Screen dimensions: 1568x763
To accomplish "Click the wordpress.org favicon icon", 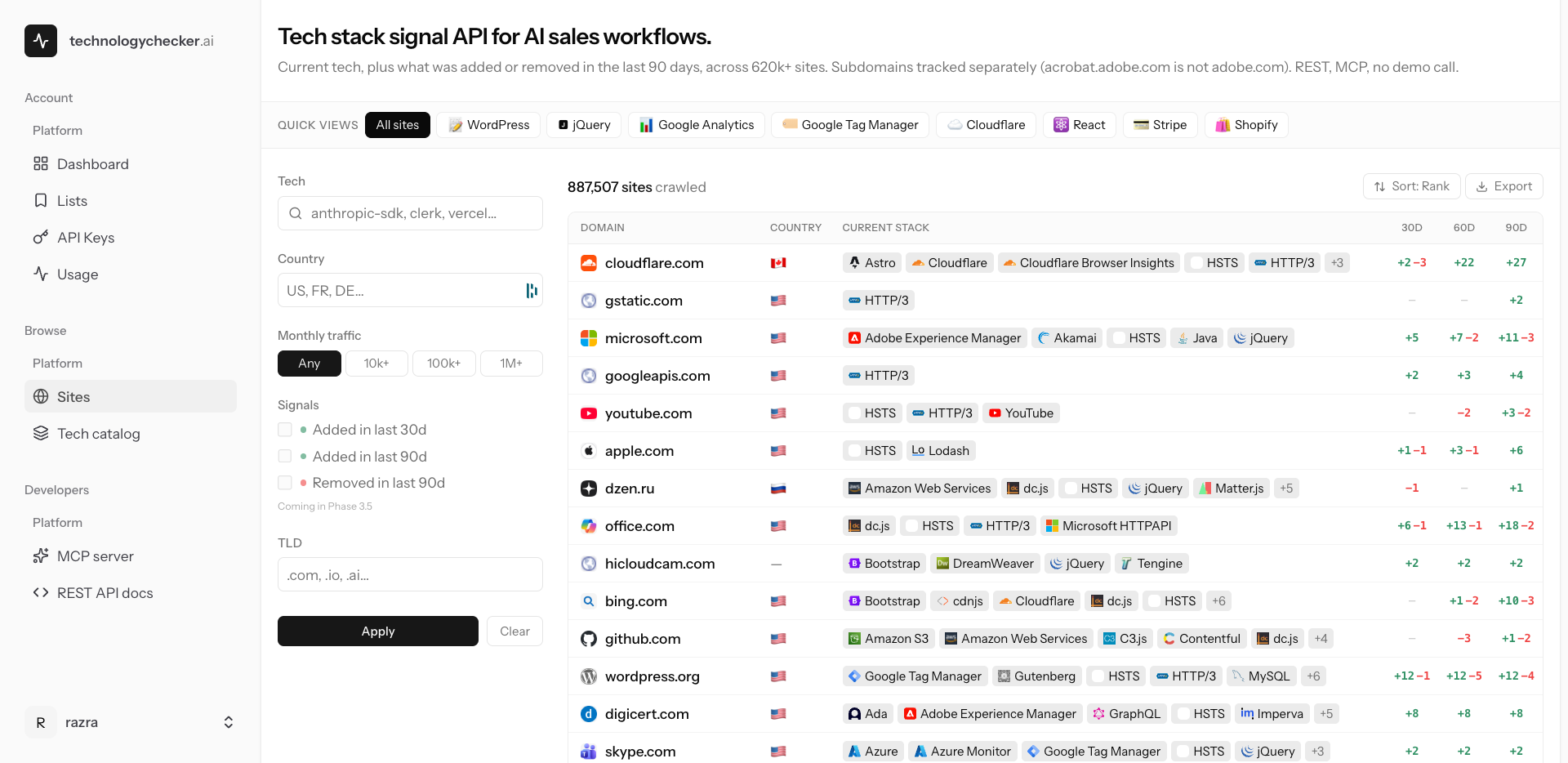I will [589, 676].
